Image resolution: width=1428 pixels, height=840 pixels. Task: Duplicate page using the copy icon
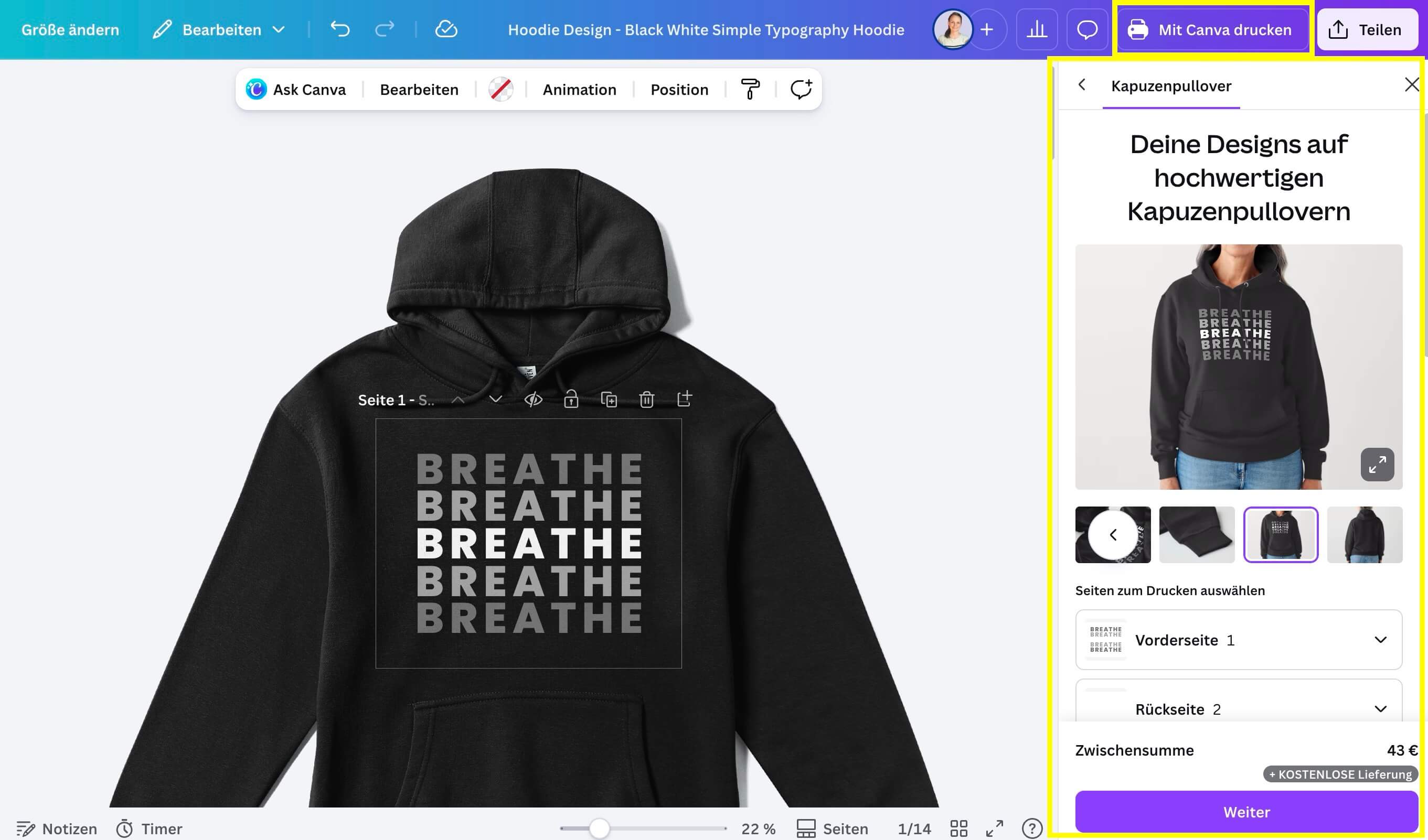609,400
